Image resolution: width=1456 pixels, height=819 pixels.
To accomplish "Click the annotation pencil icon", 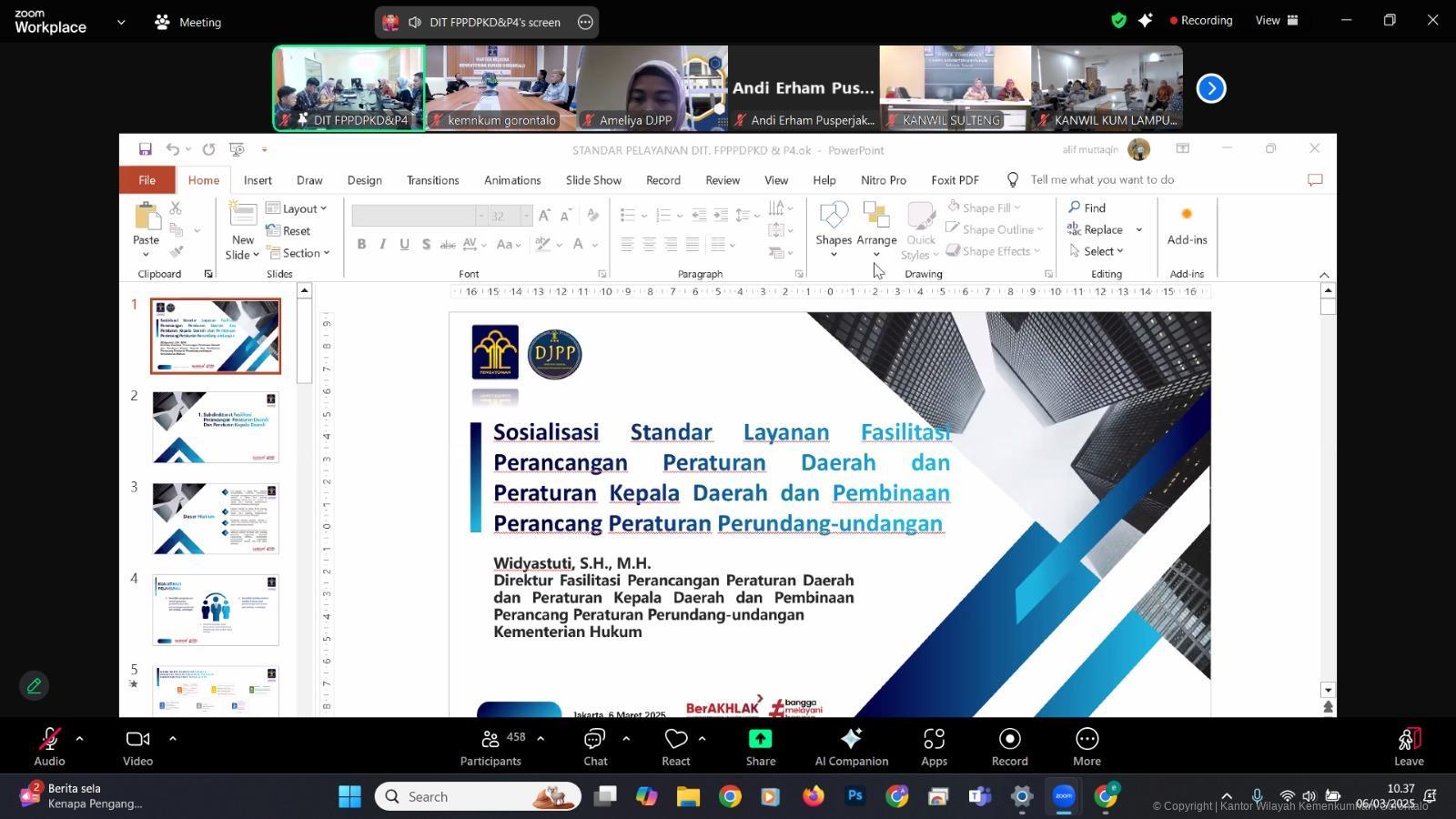I will [34, 685].
